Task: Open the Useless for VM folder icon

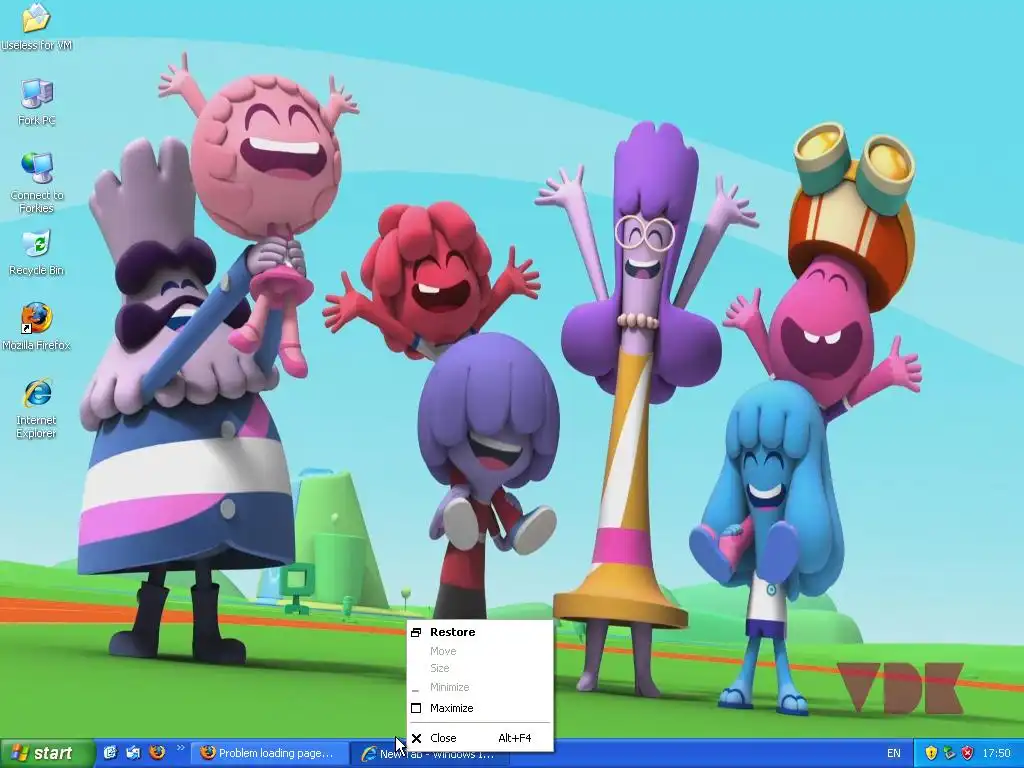Action: pos(36,26)
